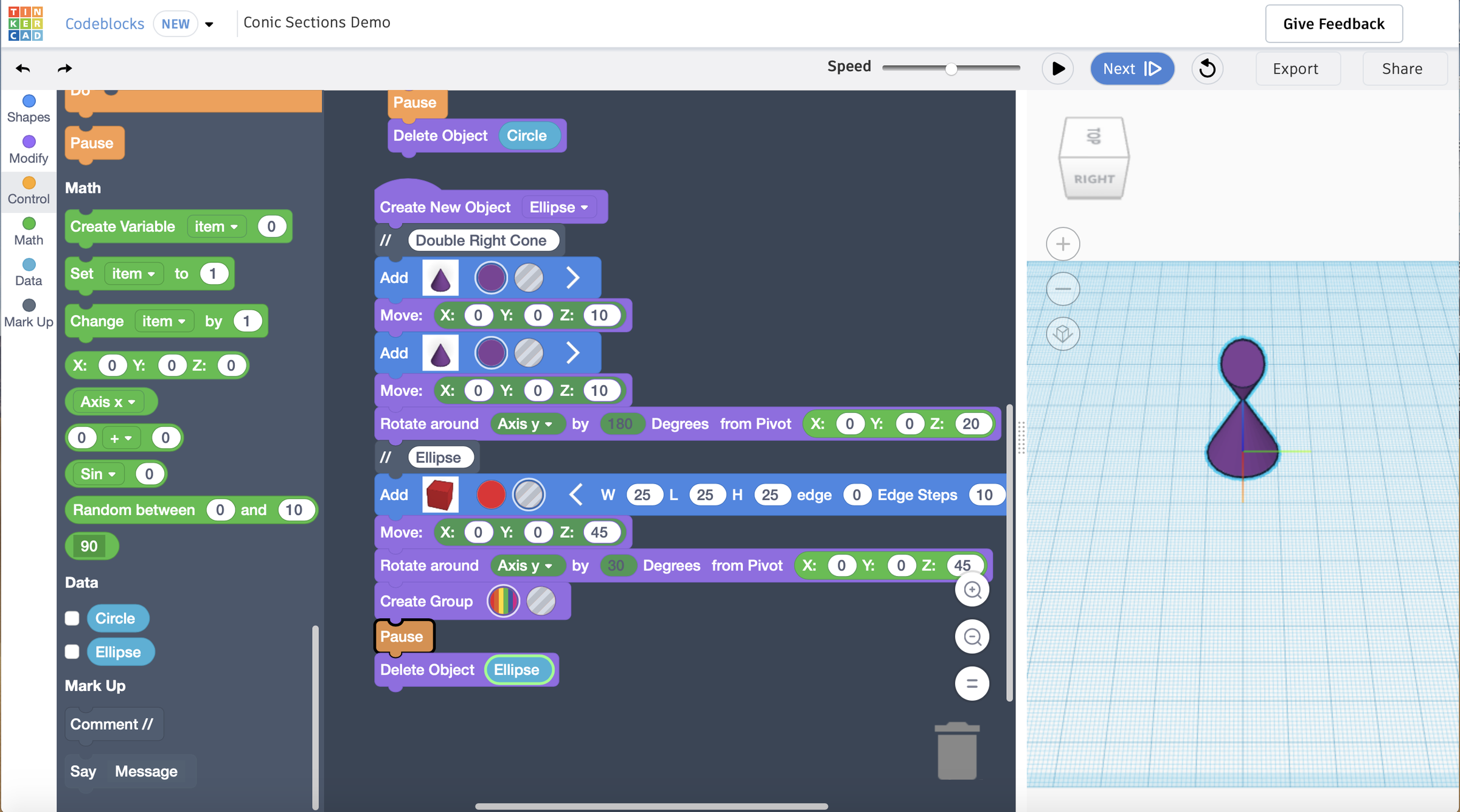
Task: Open the Ellipse dropdown in Create New Object
Action: (559, 207)
